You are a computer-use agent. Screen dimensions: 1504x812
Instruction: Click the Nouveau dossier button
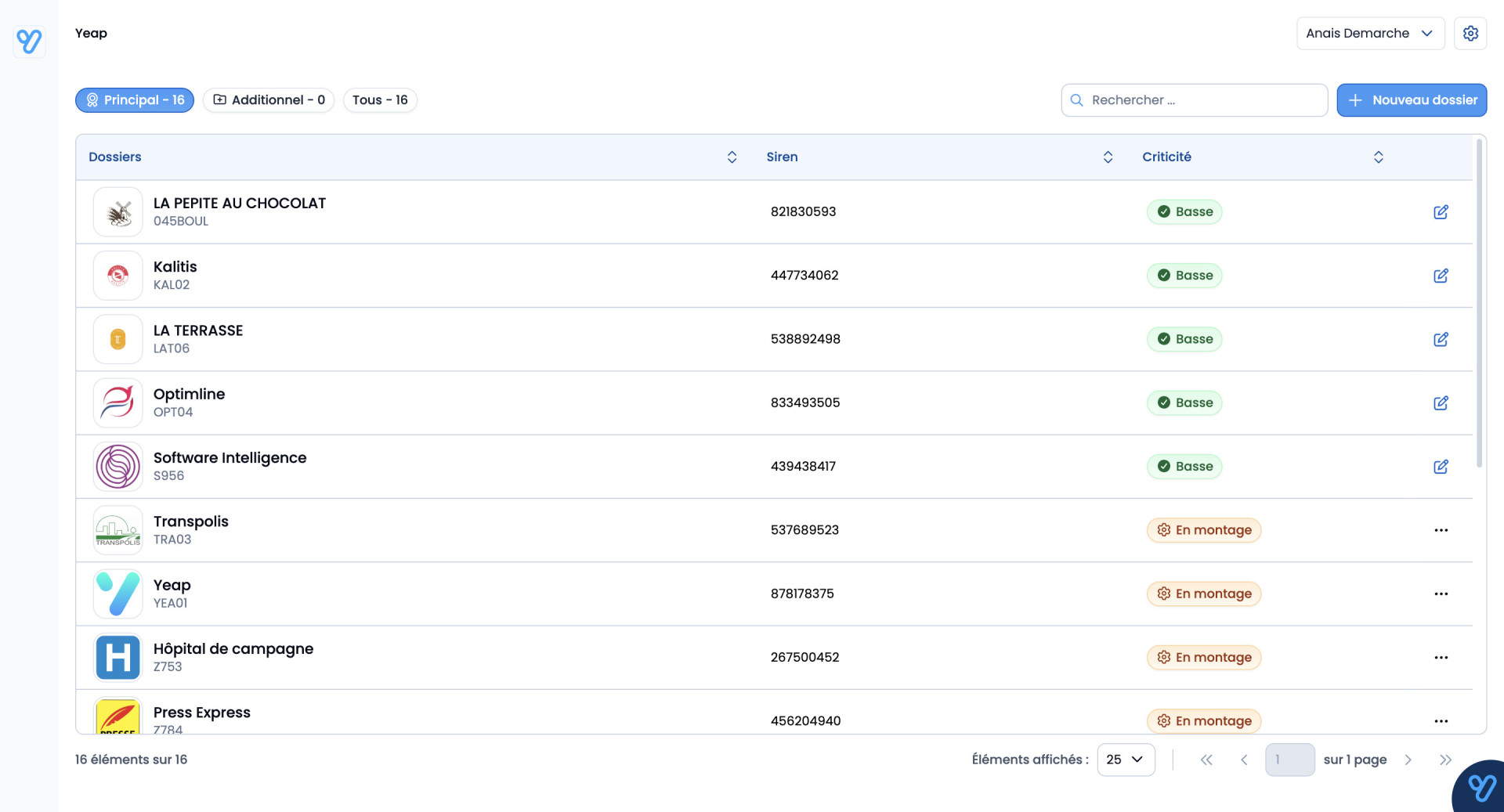(x=1411, y=100)
